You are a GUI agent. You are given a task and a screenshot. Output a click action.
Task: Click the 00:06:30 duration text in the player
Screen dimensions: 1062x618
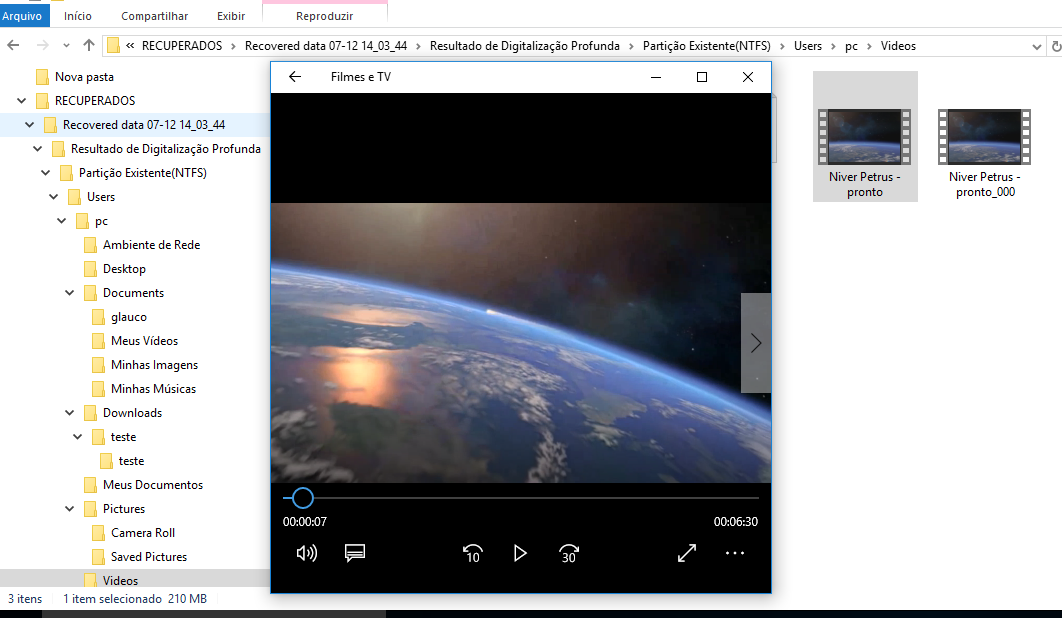(736, 522)
